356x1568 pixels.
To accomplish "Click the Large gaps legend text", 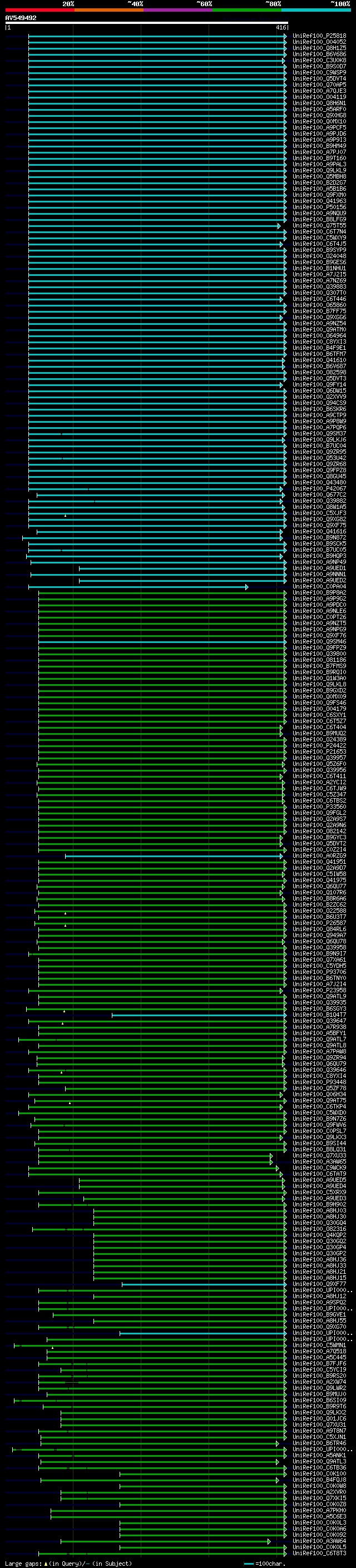I will pos(67,1564).
